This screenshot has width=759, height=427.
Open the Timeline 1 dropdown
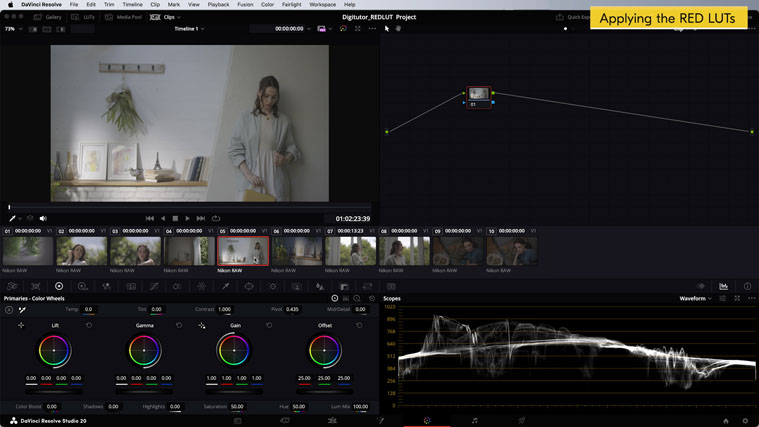[x=189, y=29]
